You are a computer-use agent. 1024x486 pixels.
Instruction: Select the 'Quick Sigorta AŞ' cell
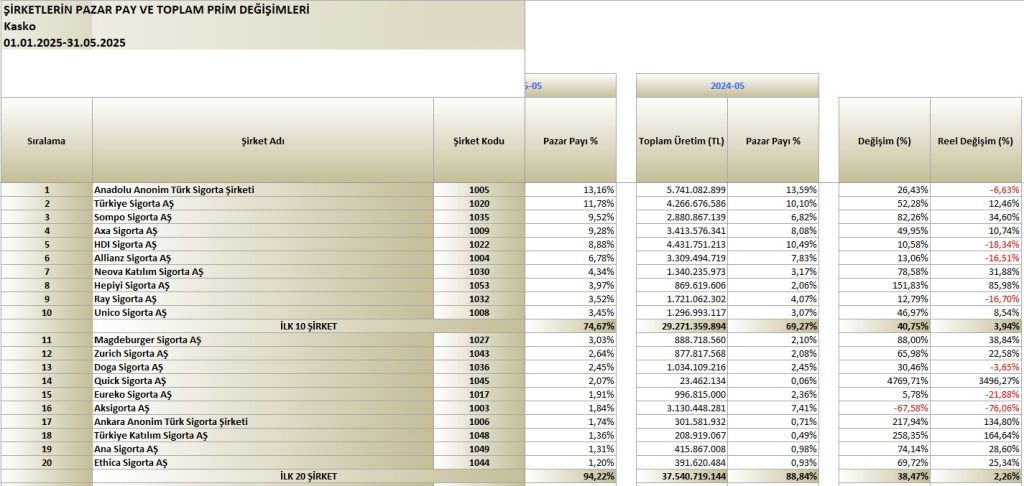[x=263, y=381]
